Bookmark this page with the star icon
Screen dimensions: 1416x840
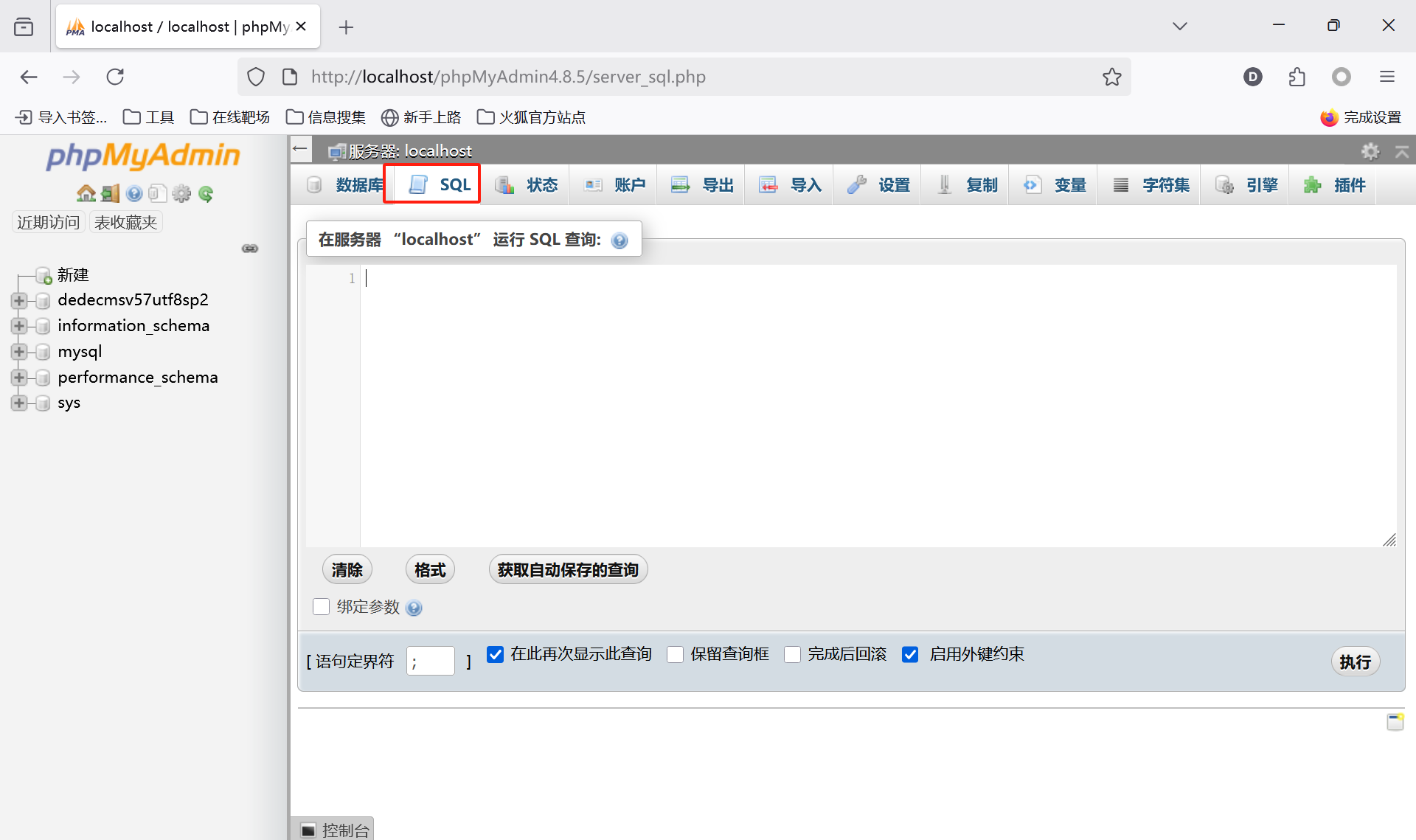pyautogui.click(x=1111, y=77)
